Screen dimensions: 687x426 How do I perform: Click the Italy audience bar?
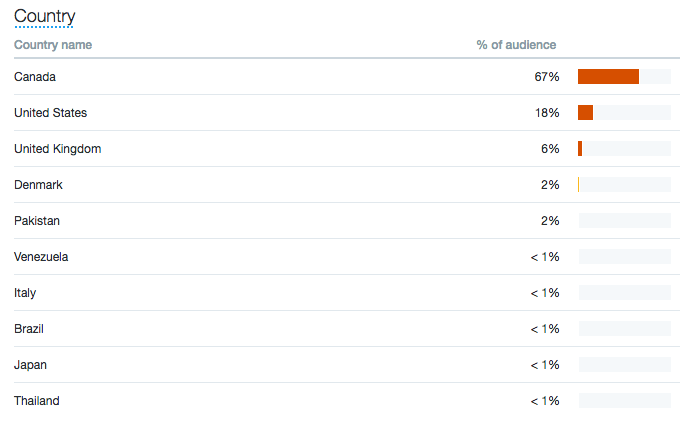[x=624, y=292]
